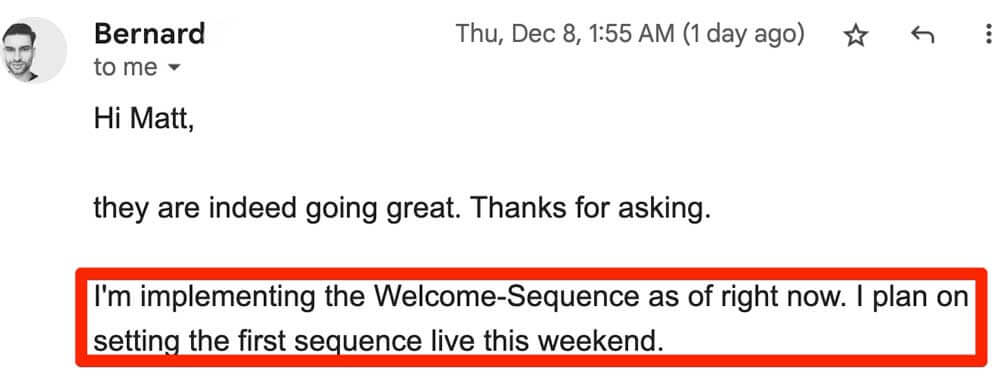Image resolution: width=1000 pixels, height=386 pixels.
Task: Click the red highlight box border
Action: 531,272
